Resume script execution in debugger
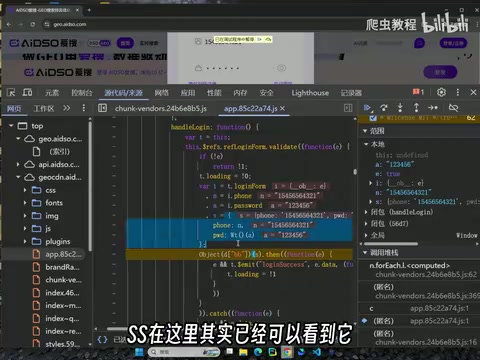 point(368,108)
